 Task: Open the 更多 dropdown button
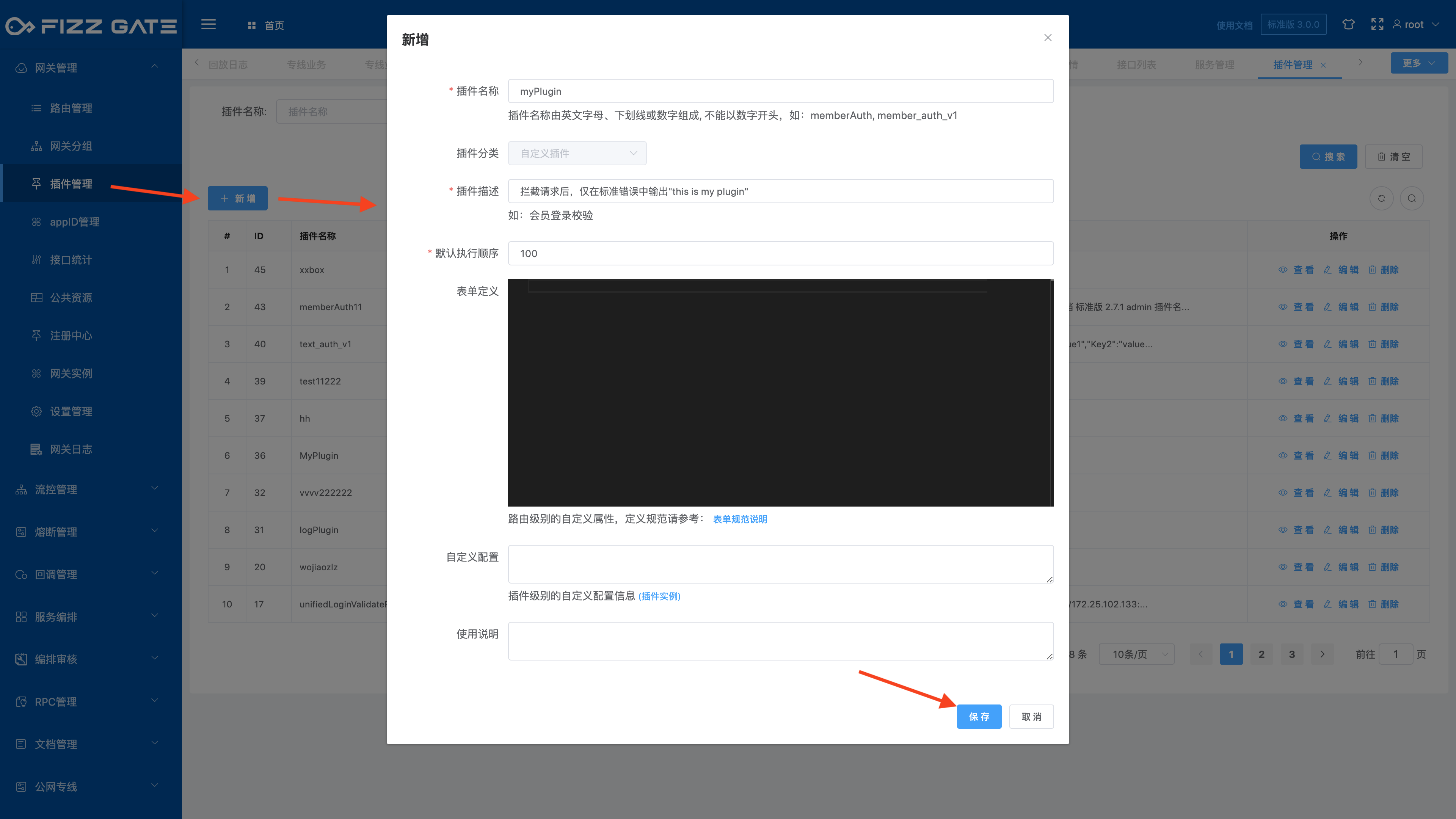(1419, 63)
